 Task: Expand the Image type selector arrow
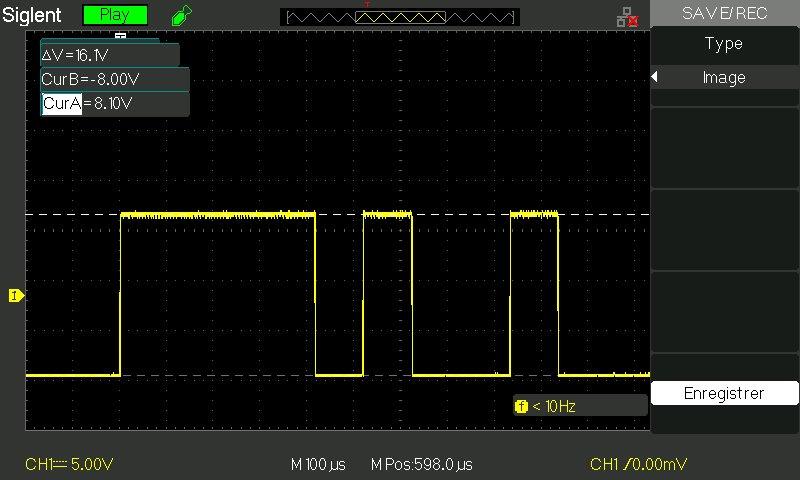tap(655, 78)
